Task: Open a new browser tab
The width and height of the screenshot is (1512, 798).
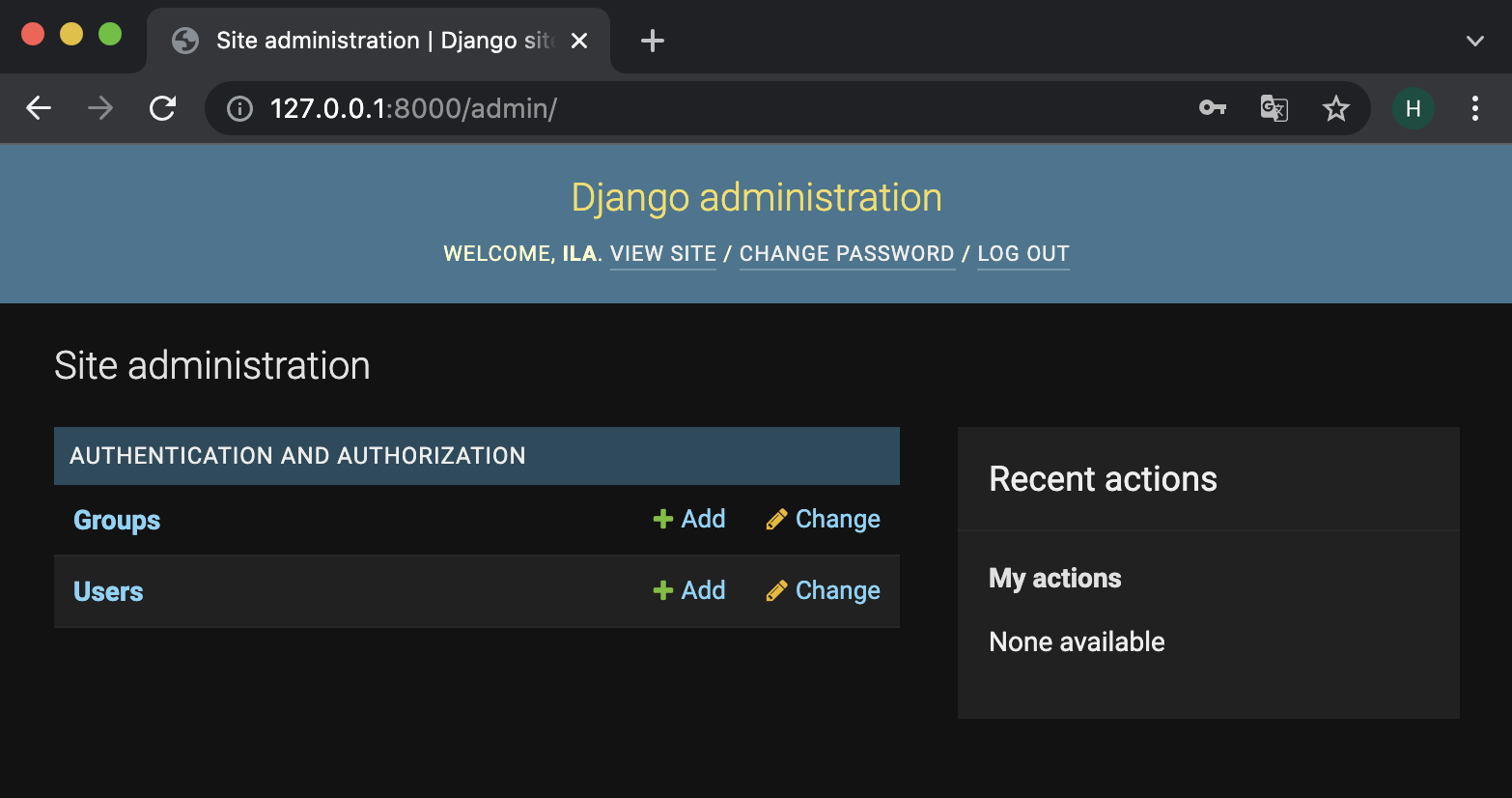Action: tap(653, 41)
